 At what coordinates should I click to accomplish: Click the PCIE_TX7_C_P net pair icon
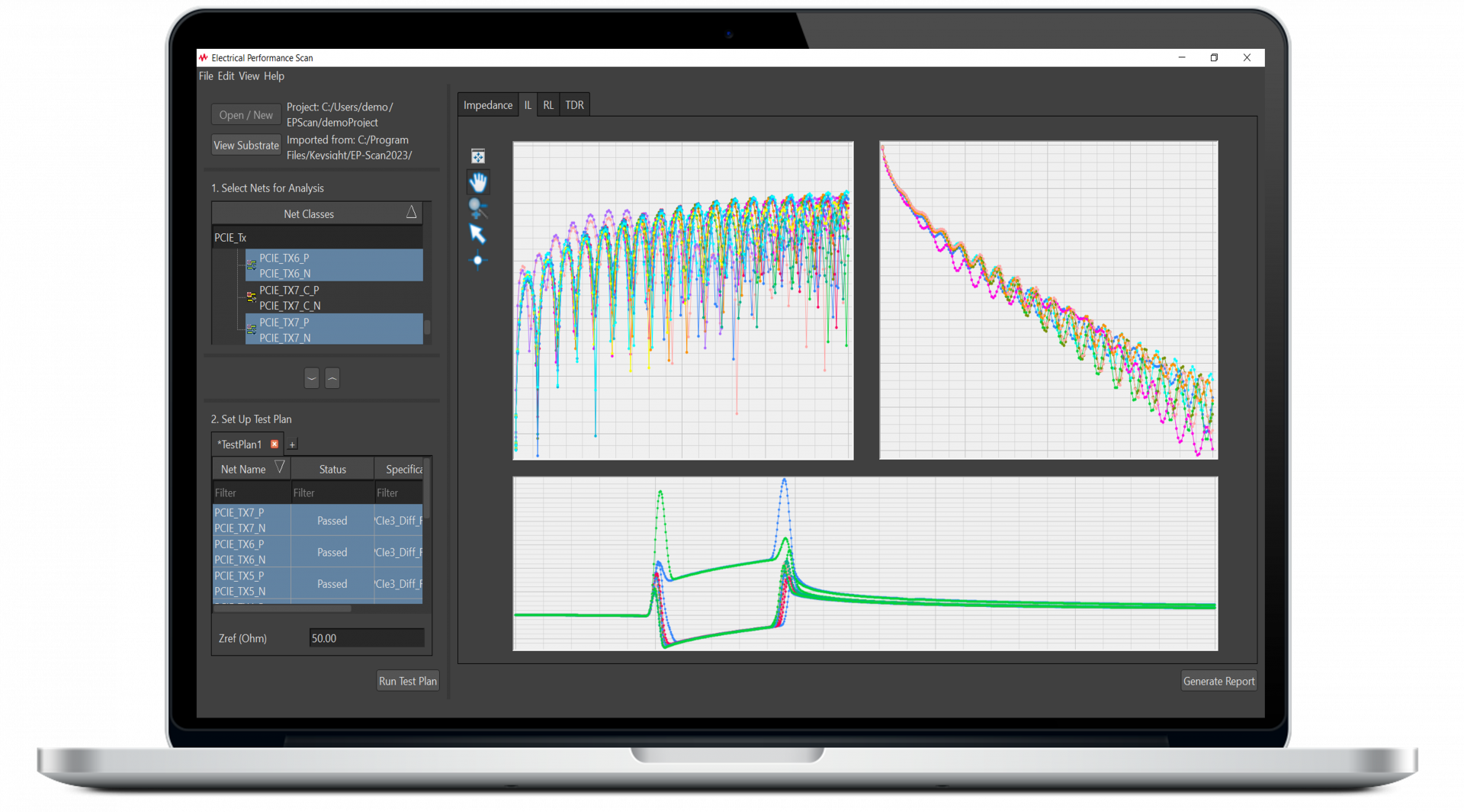pyautogui.click(x=251, y=297)
